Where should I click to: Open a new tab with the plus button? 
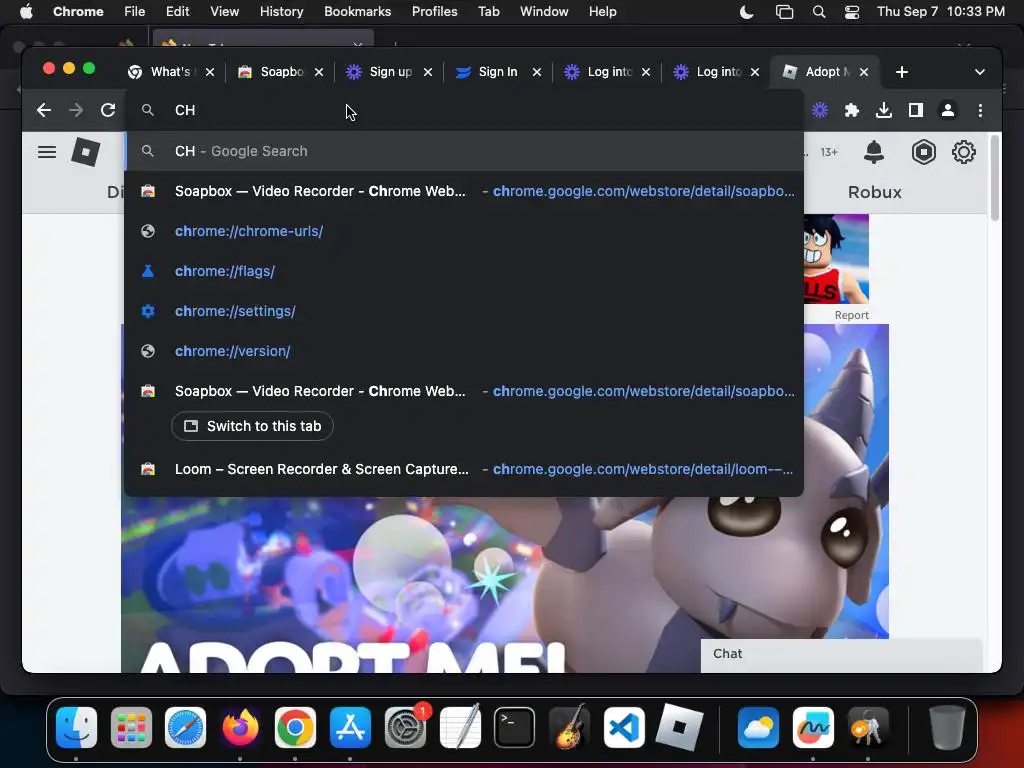tap(902, 72)
